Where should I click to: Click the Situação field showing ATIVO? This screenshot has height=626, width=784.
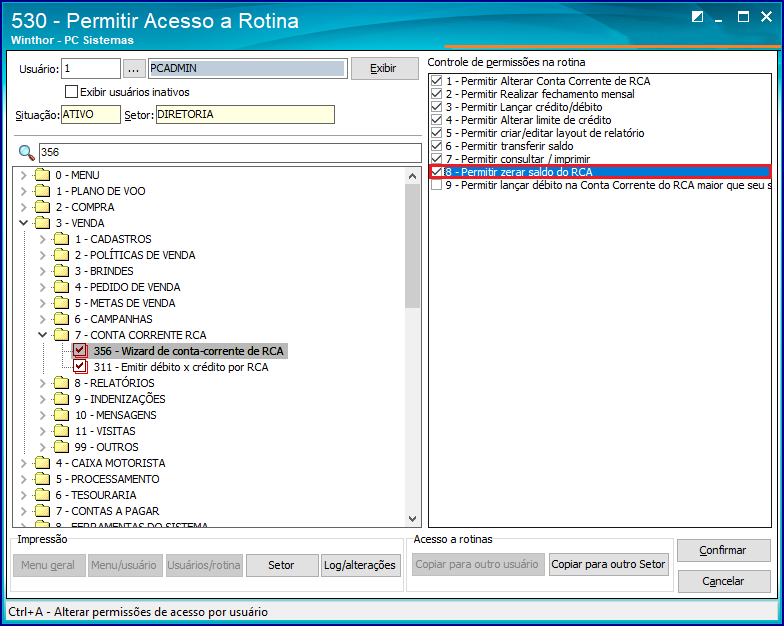(91, 114)
